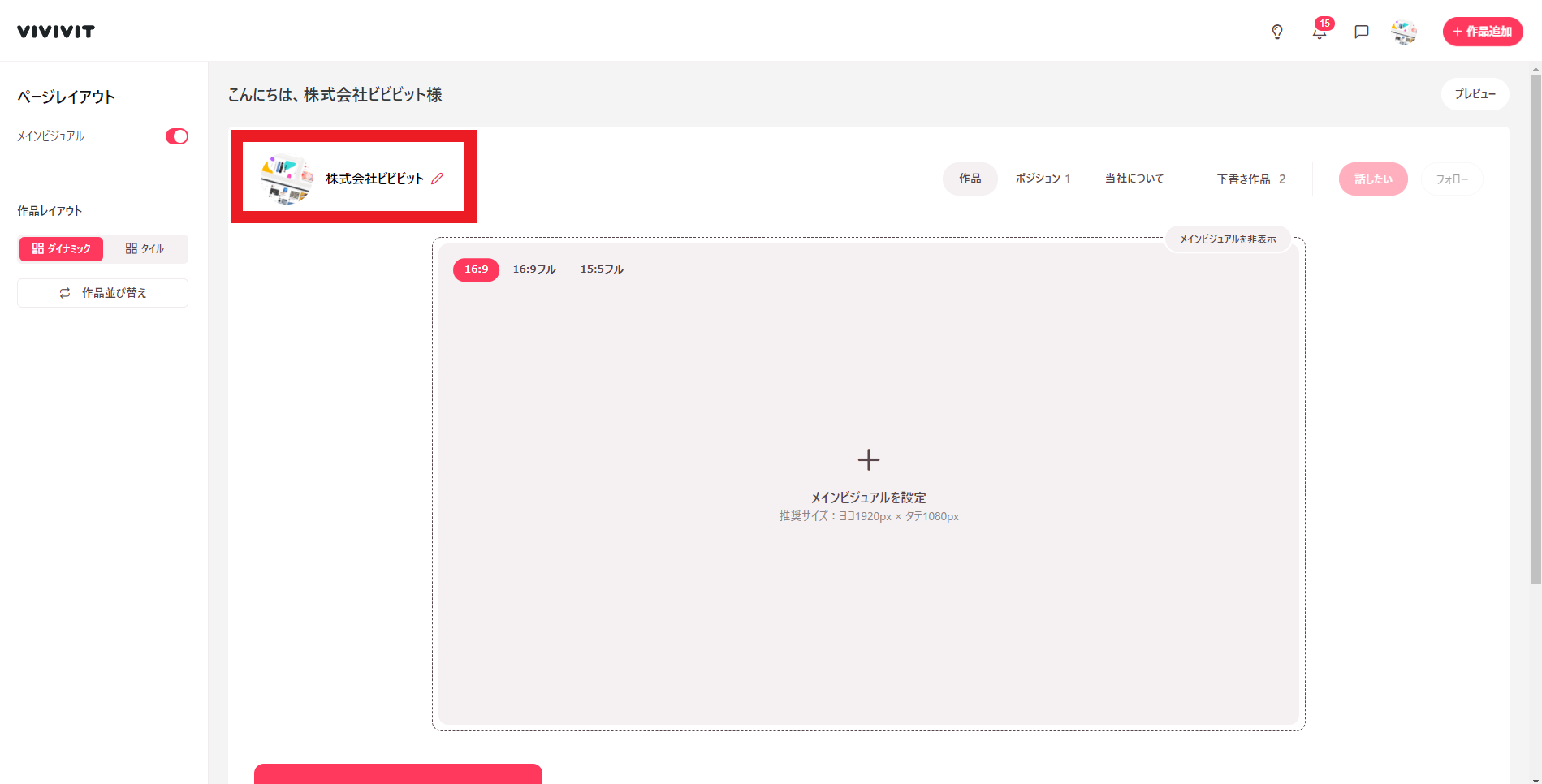The height and width of the screenshot is (784, 1542).
Task: Select the 15:5フル aspect option
Action: (x=601, y=269)
